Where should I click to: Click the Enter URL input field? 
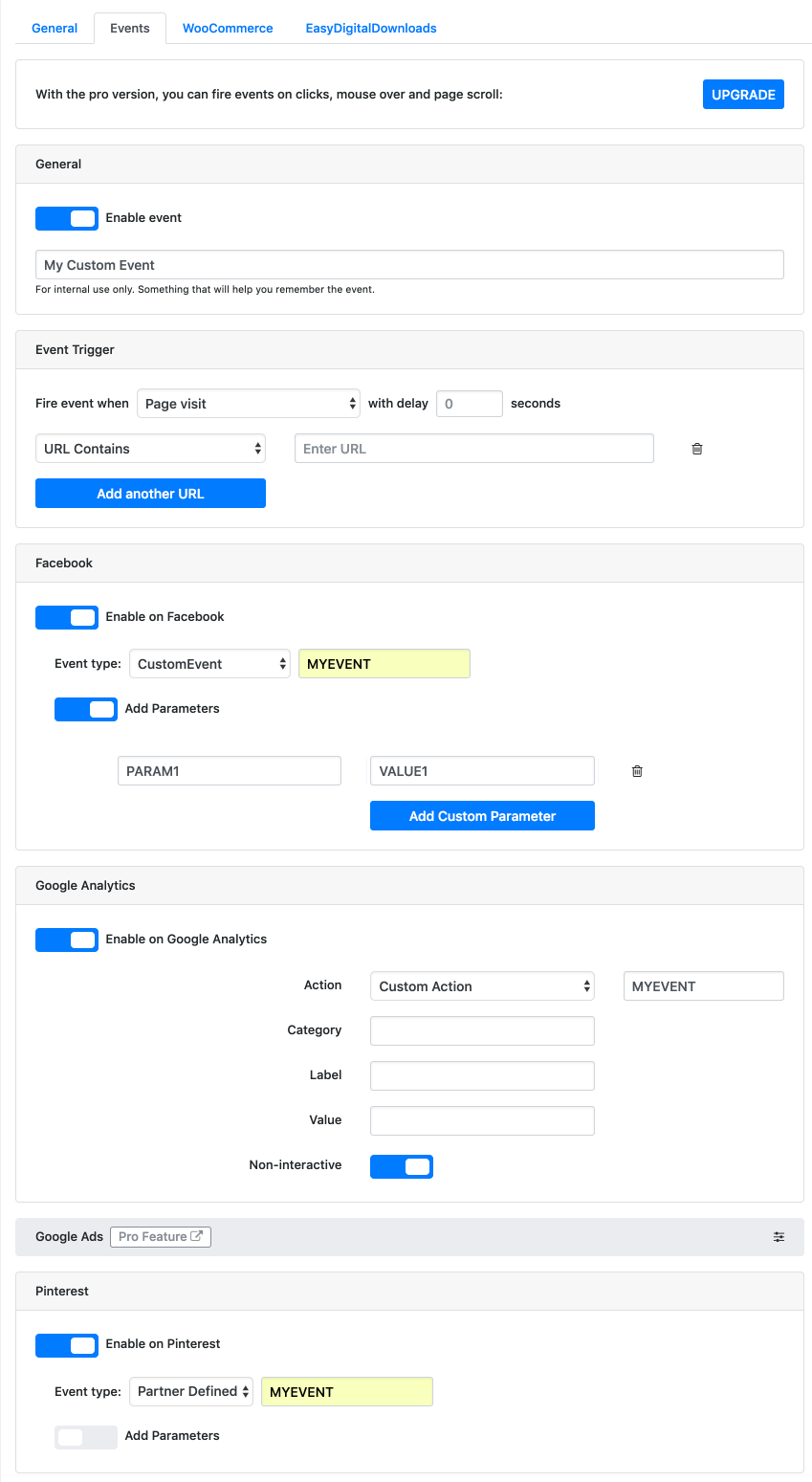[x=474, y=449]
